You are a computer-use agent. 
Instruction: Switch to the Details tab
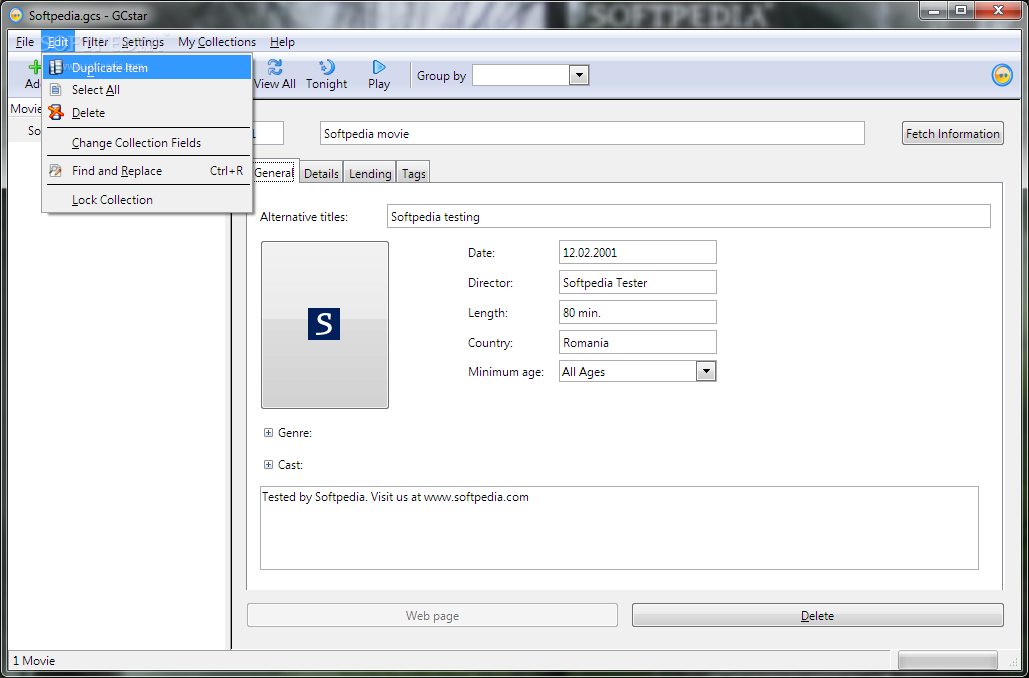click(x=322, y=173)
